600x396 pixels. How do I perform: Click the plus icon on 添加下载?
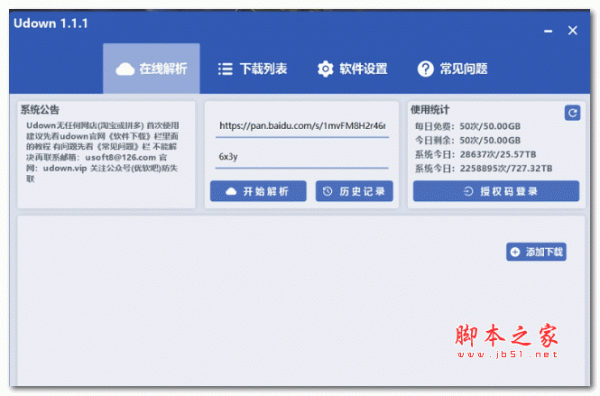pyautogui.click(x=515, y=252)
